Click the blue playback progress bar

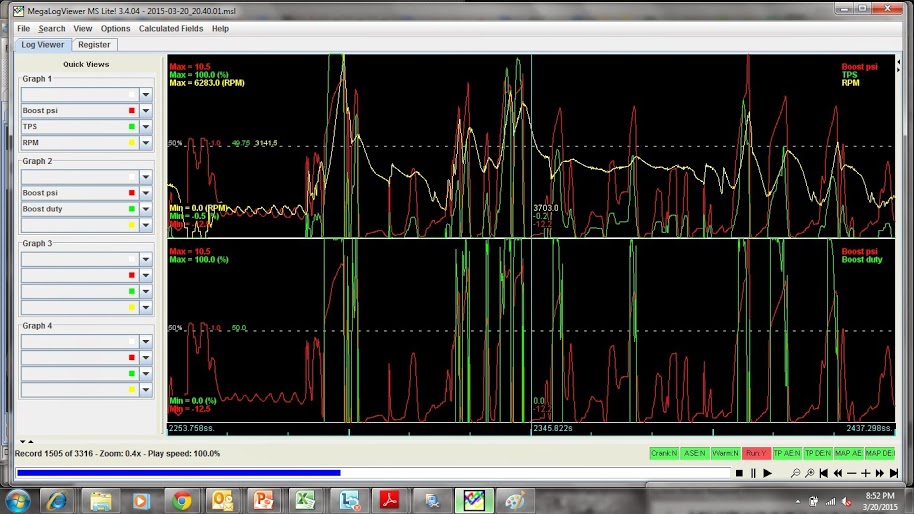(178, 473)
